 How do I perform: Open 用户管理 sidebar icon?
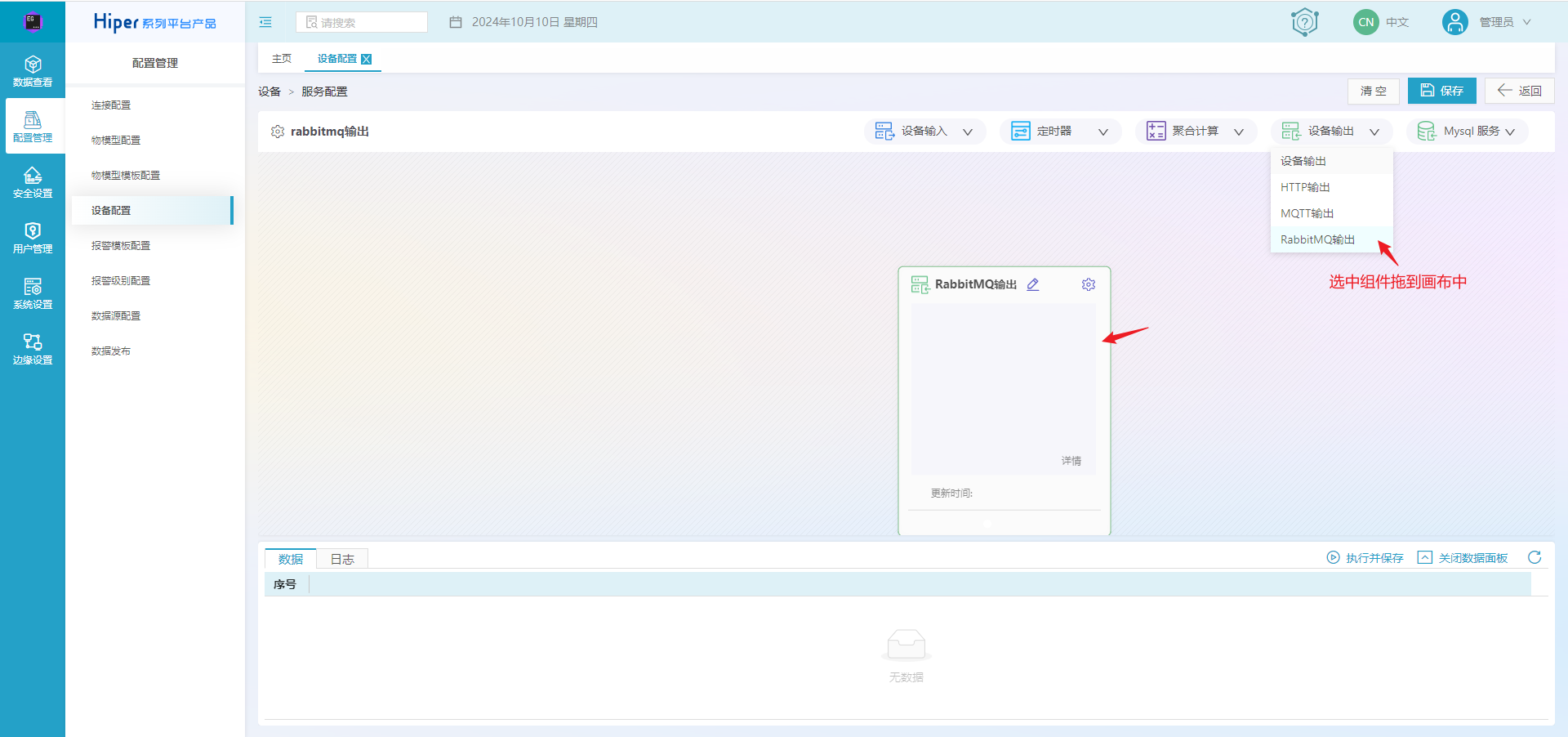click(33, 238)
